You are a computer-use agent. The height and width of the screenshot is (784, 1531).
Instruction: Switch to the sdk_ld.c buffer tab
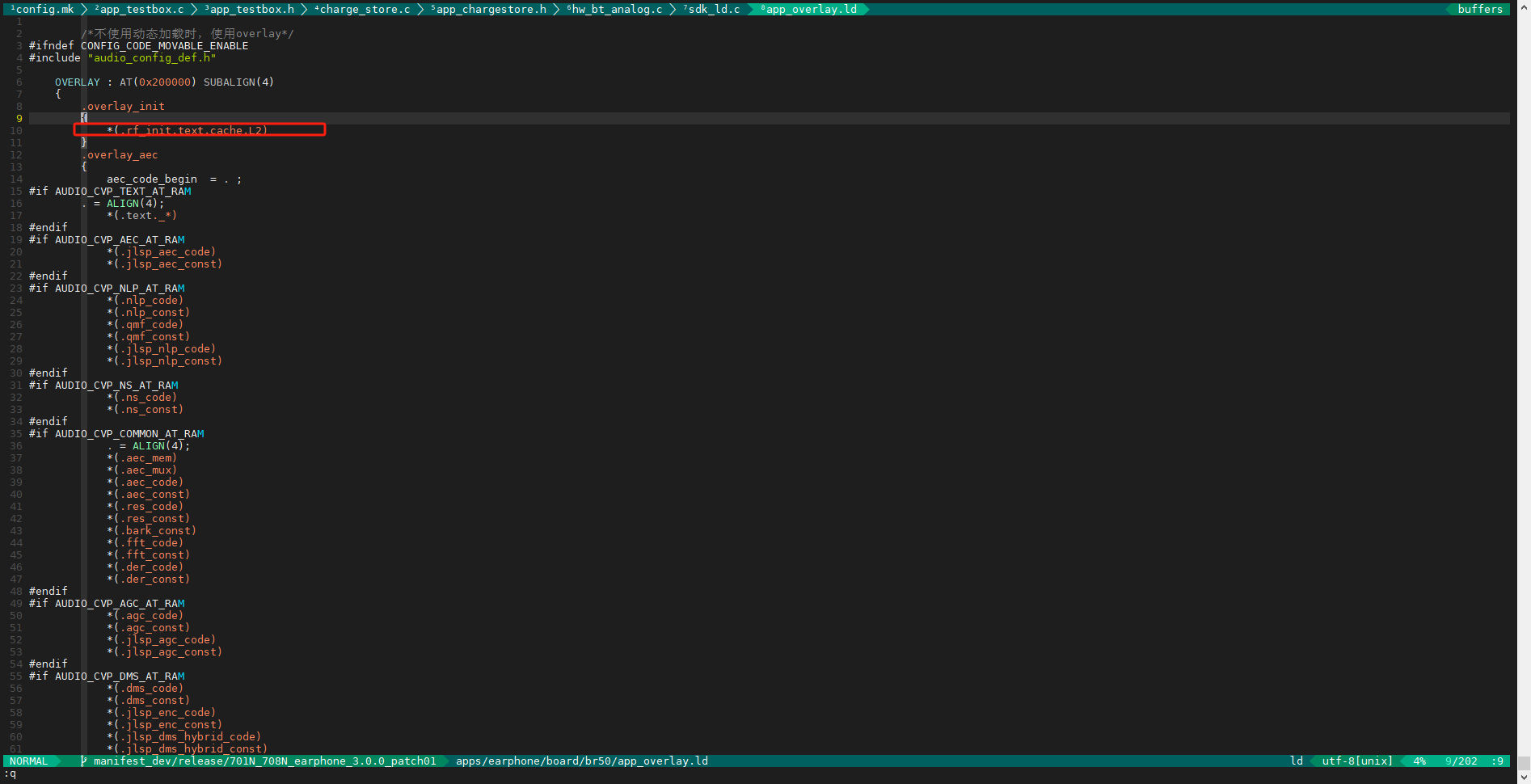712,10
